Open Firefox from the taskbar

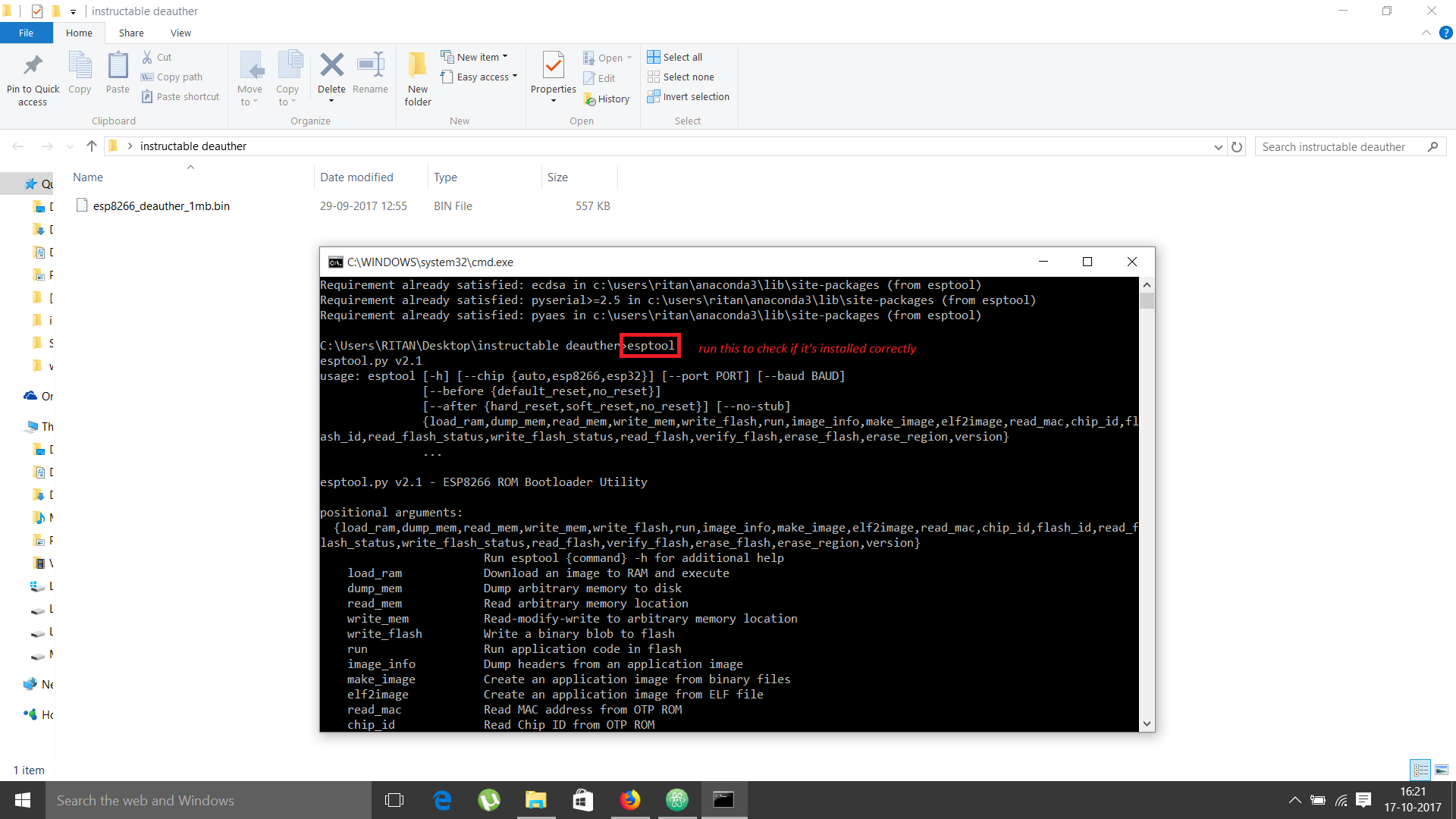[x=630, y=800]
